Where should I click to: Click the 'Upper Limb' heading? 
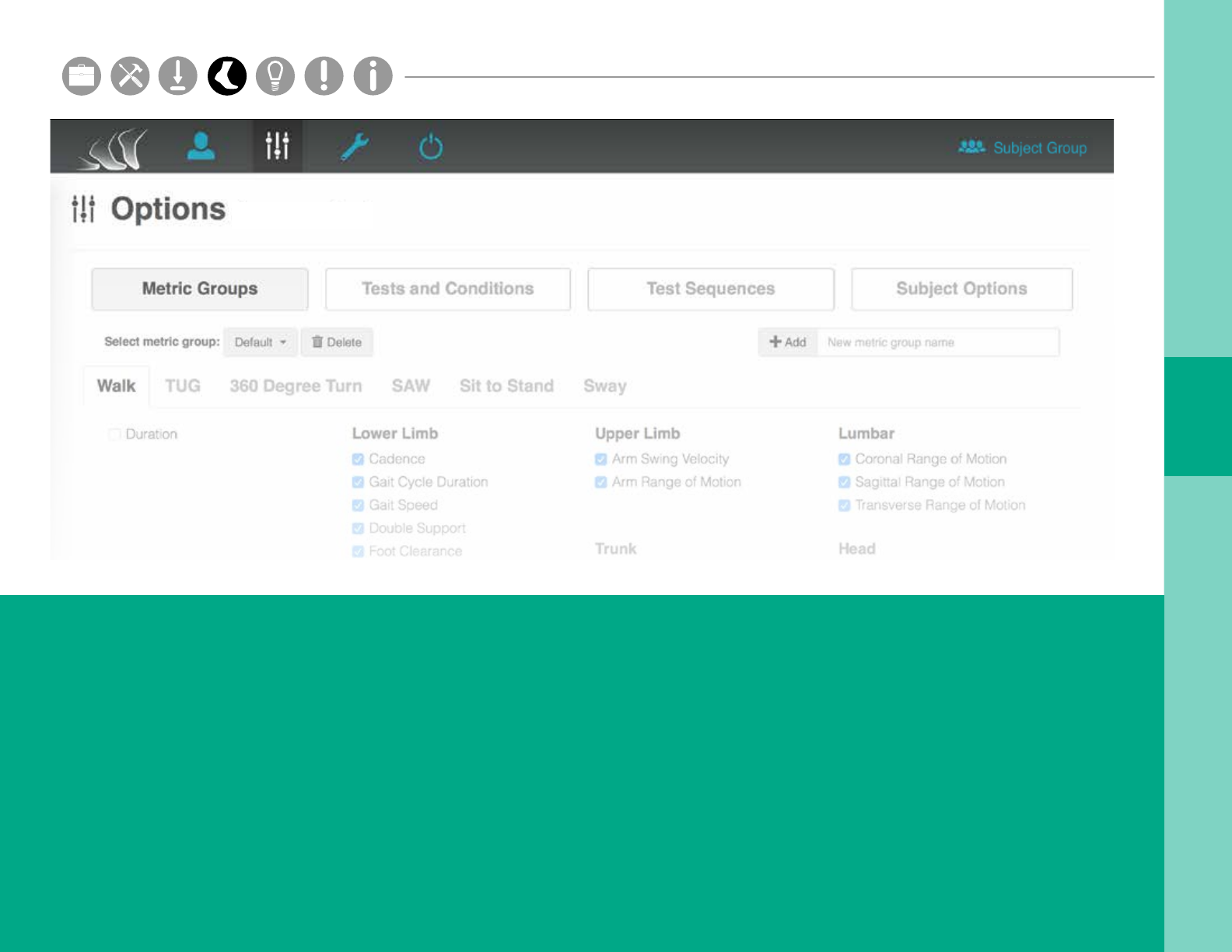pos(638,433)
